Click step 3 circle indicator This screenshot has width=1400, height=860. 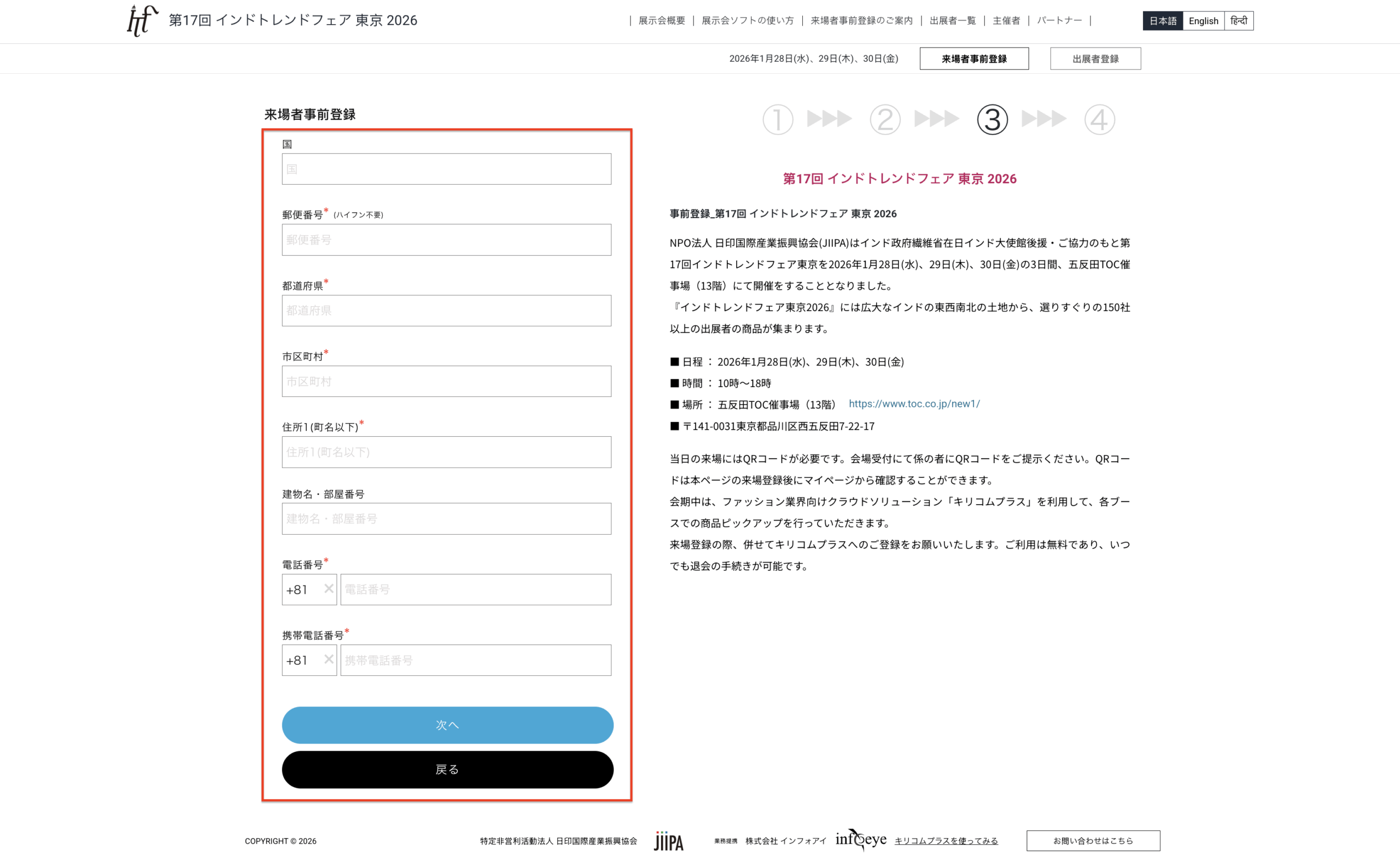991,119
